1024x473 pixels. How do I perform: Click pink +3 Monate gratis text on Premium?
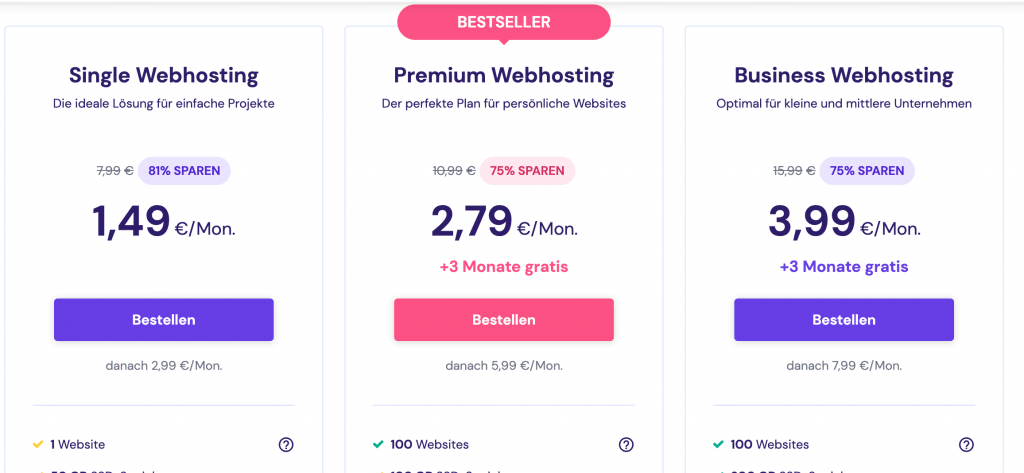[503, 267]
